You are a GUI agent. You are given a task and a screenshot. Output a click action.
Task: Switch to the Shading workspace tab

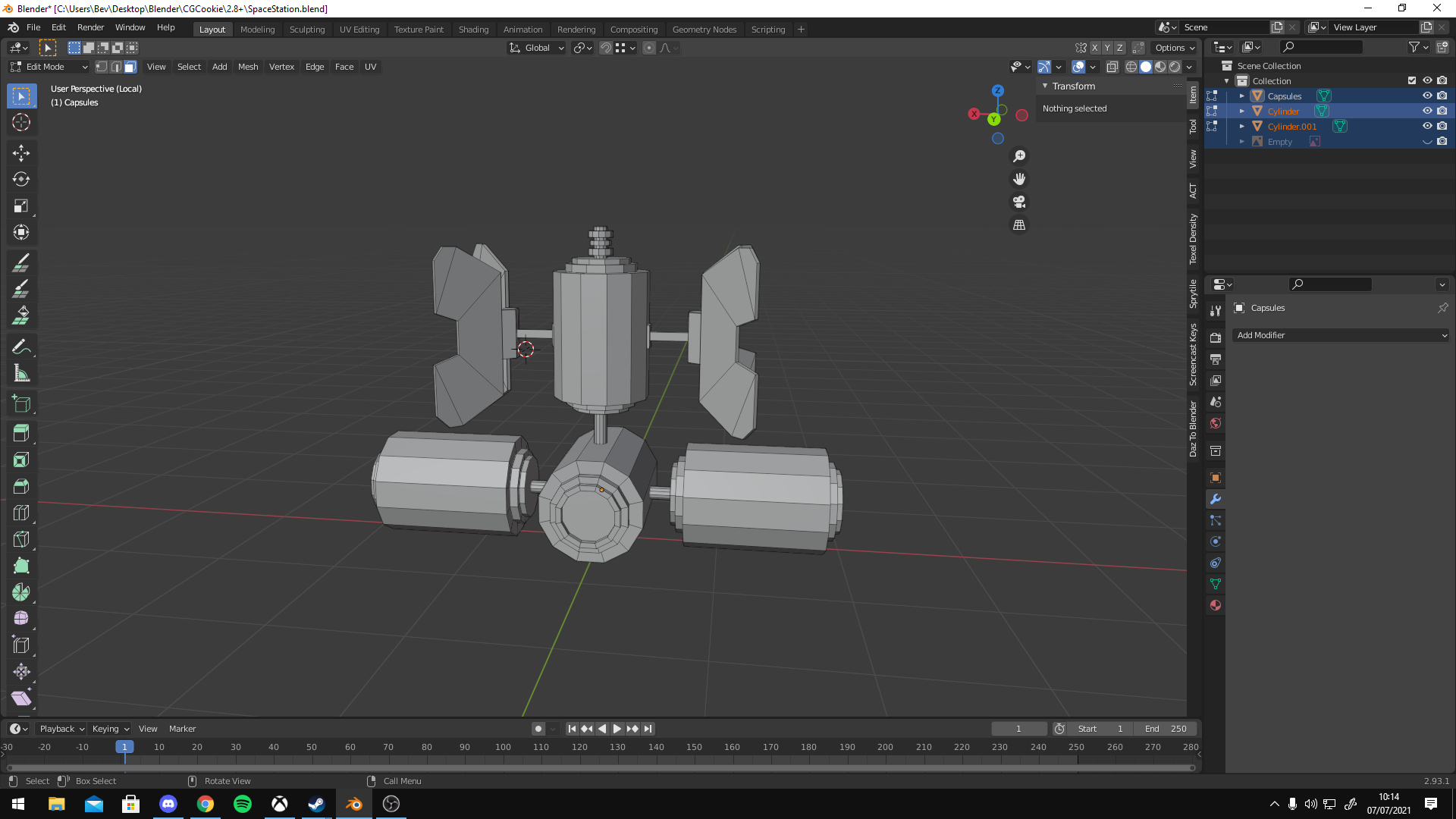pos(473,30)
